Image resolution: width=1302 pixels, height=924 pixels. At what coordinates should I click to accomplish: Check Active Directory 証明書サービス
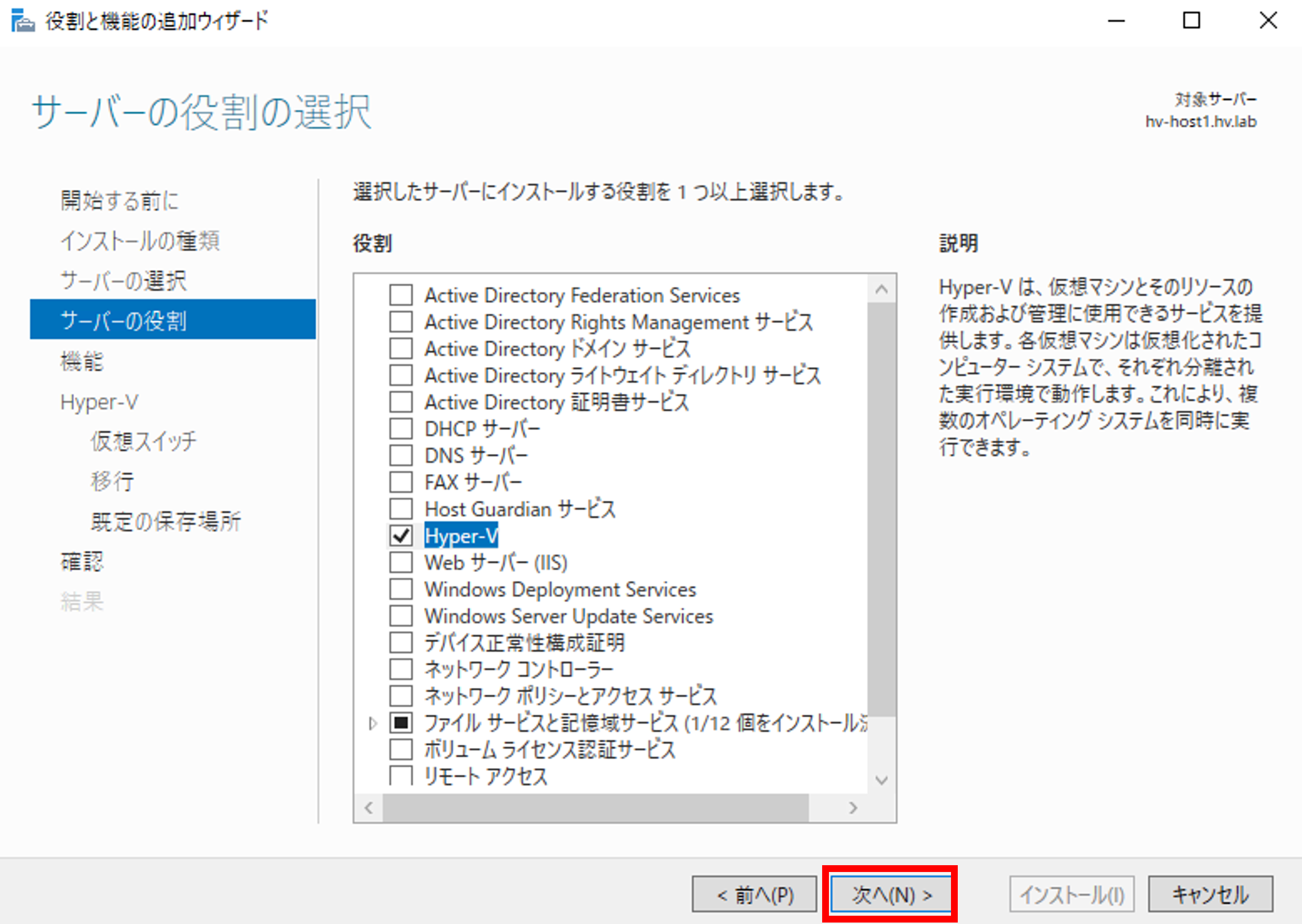tap(401, 402)
